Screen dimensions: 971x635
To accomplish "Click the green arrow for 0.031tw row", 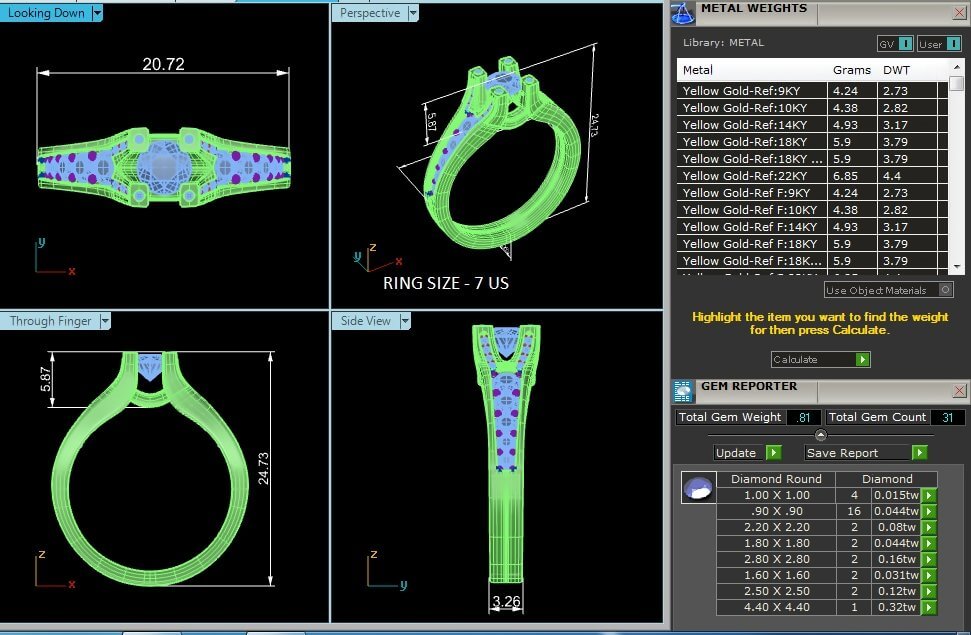I will point(929,576).
